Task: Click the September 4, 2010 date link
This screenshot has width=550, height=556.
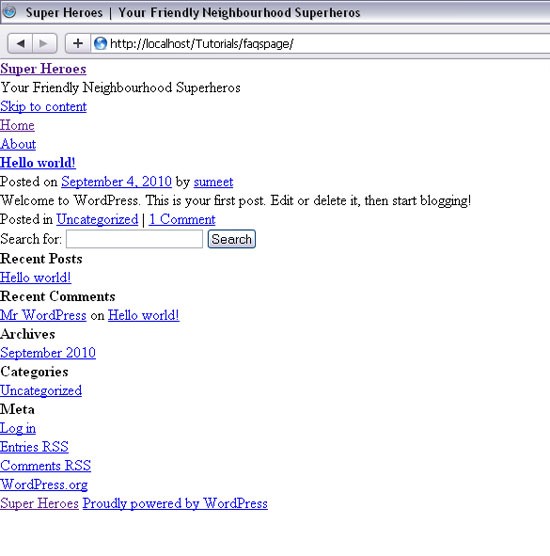Action: 116,182
